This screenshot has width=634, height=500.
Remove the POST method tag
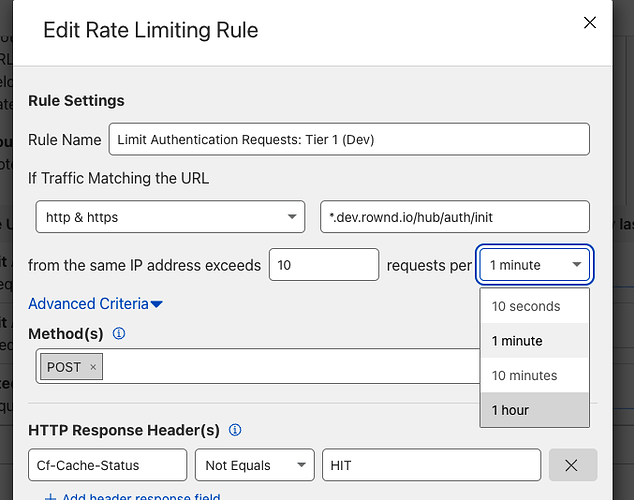click(93, 367)
